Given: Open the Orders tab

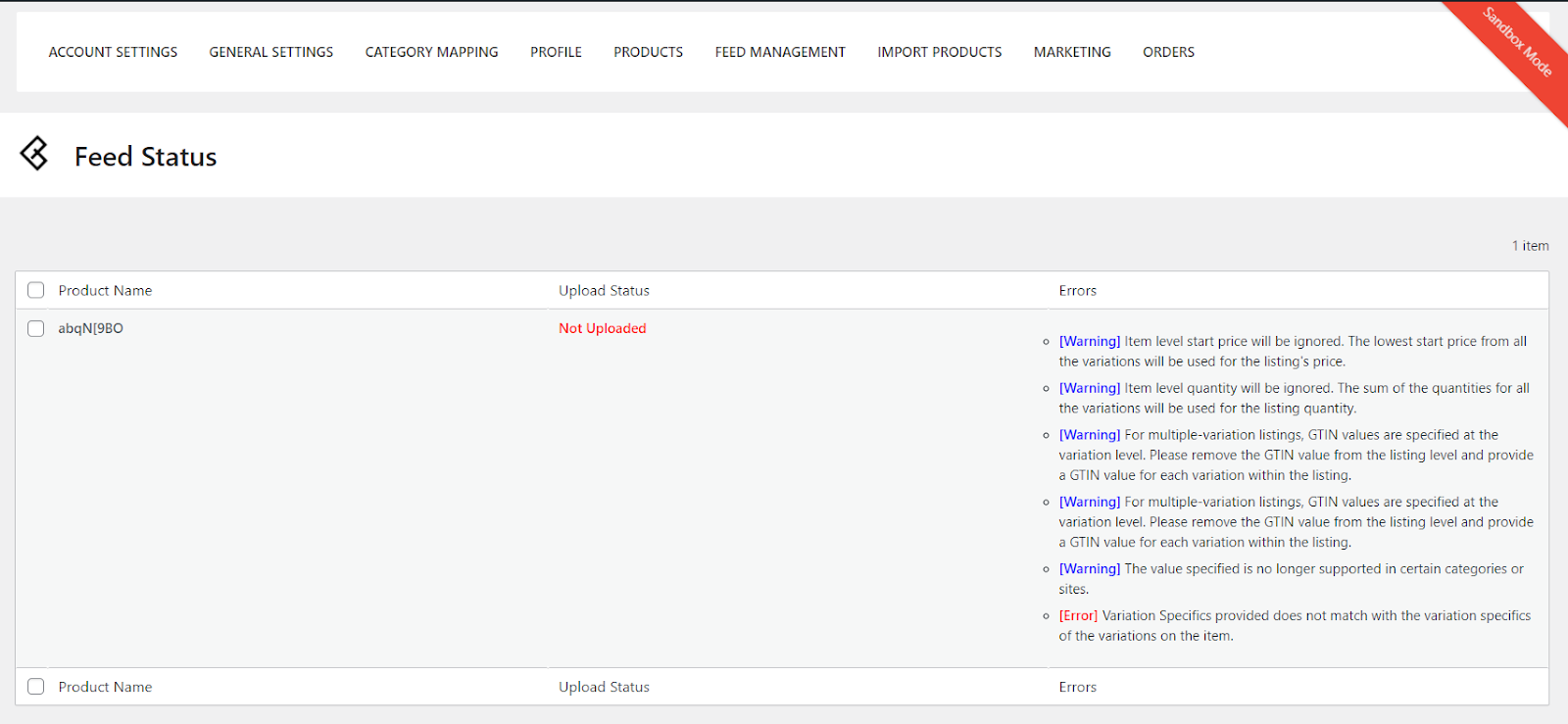Looking at the screenshot, I should pyautogui.click(x=1168, y=52).
